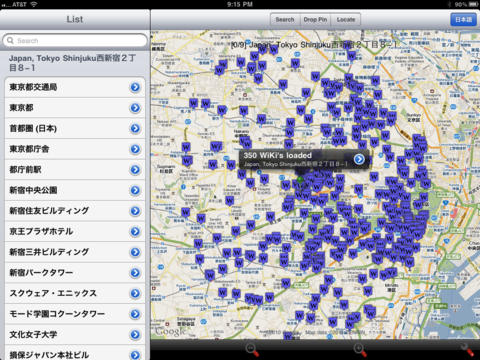Tap zoom-out magnifier icon in bottom bar
Image resolution: width=480 pixels, height=360 pixels.
point(252,350)
